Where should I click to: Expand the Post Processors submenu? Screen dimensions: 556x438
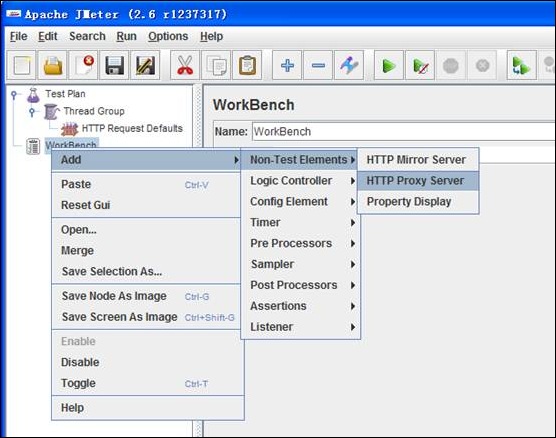tap(300, 285)
